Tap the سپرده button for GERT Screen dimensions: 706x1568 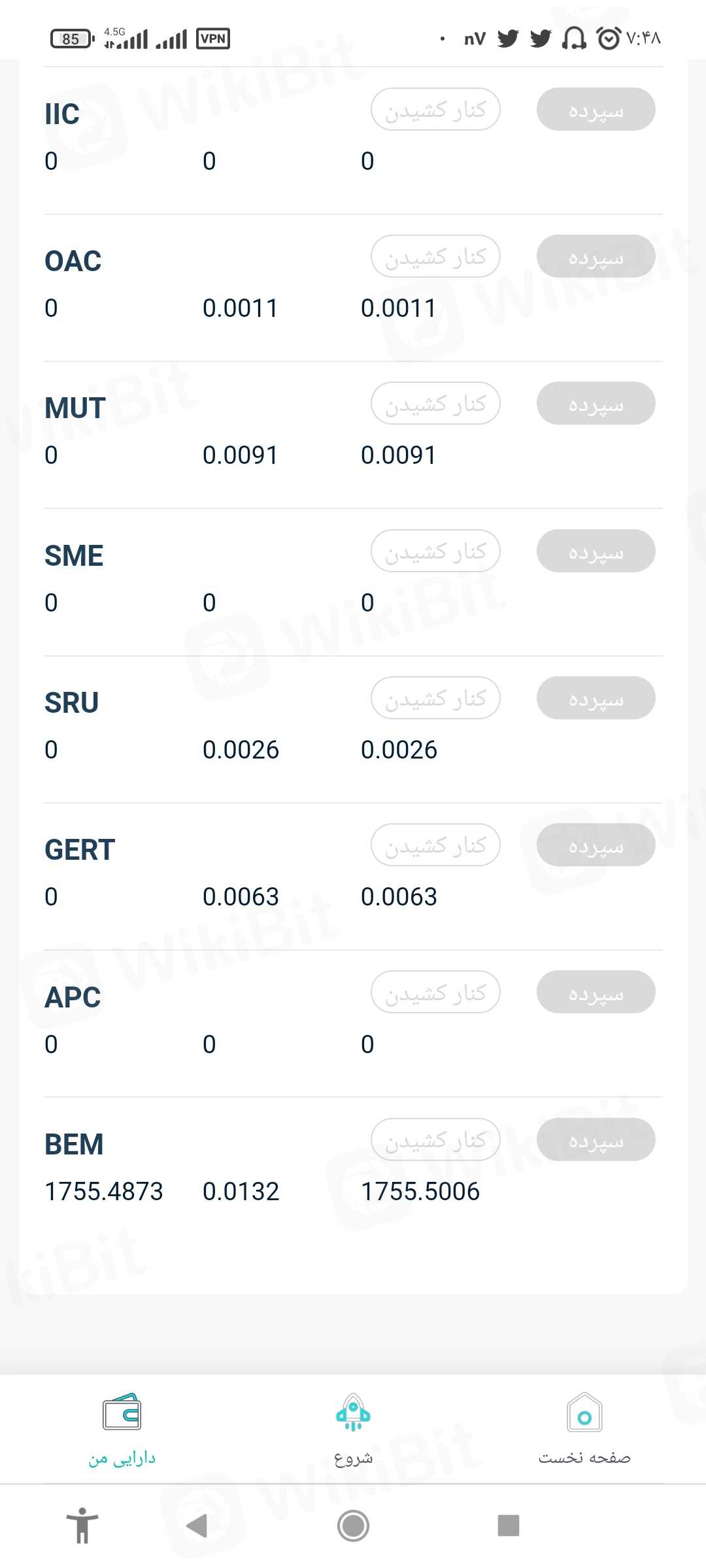[596, 845]
